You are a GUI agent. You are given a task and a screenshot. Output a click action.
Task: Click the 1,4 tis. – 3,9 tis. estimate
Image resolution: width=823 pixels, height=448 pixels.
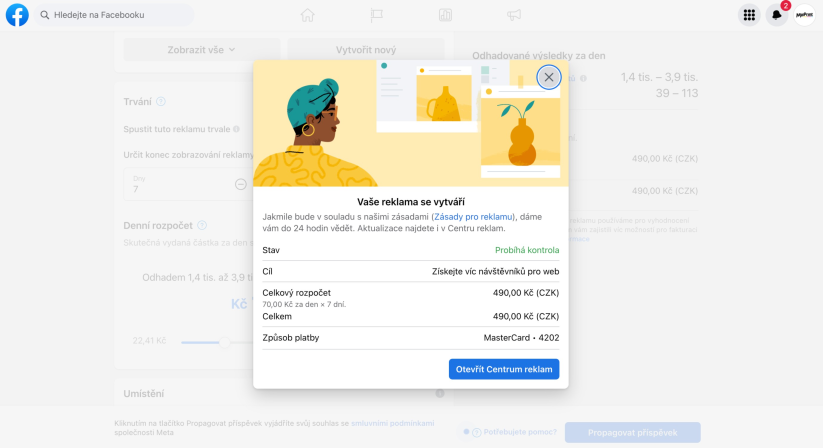click(659, 77)
